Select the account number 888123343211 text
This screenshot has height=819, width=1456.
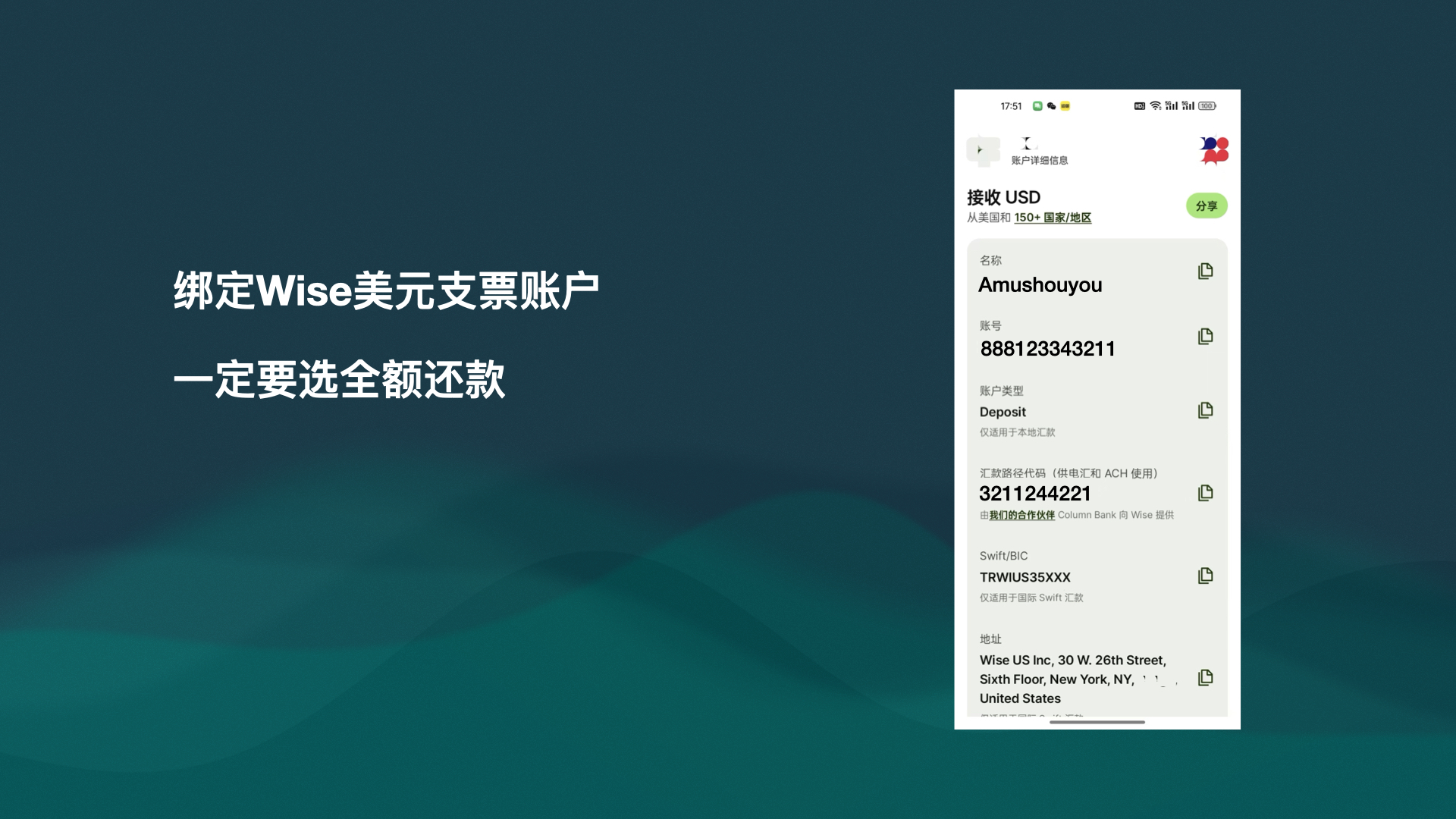tap(1047, 349)
